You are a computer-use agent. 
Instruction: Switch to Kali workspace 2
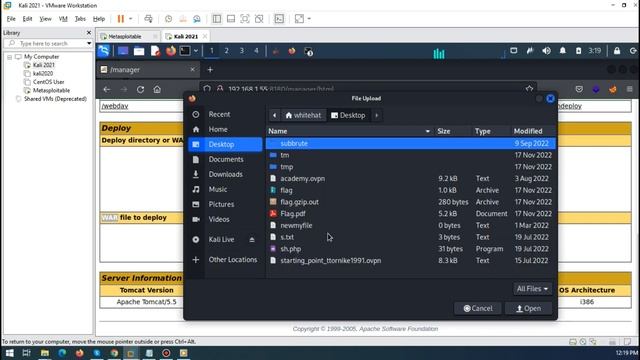[227, 51]
